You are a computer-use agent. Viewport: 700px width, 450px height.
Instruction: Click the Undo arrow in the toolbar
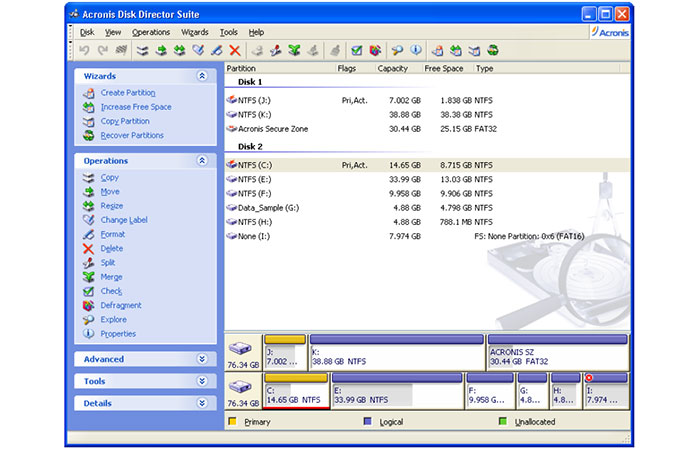click(84, 50)
